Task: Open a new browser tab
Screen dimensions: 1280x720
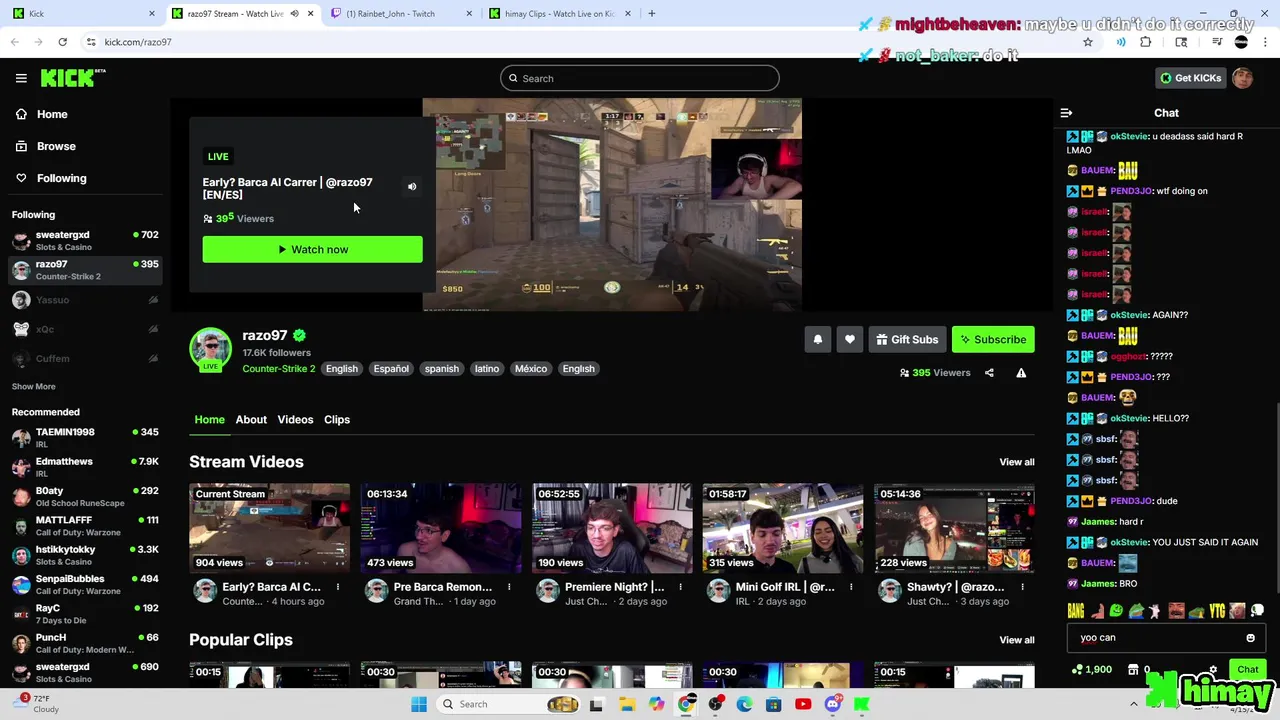Action: point(651,14)
